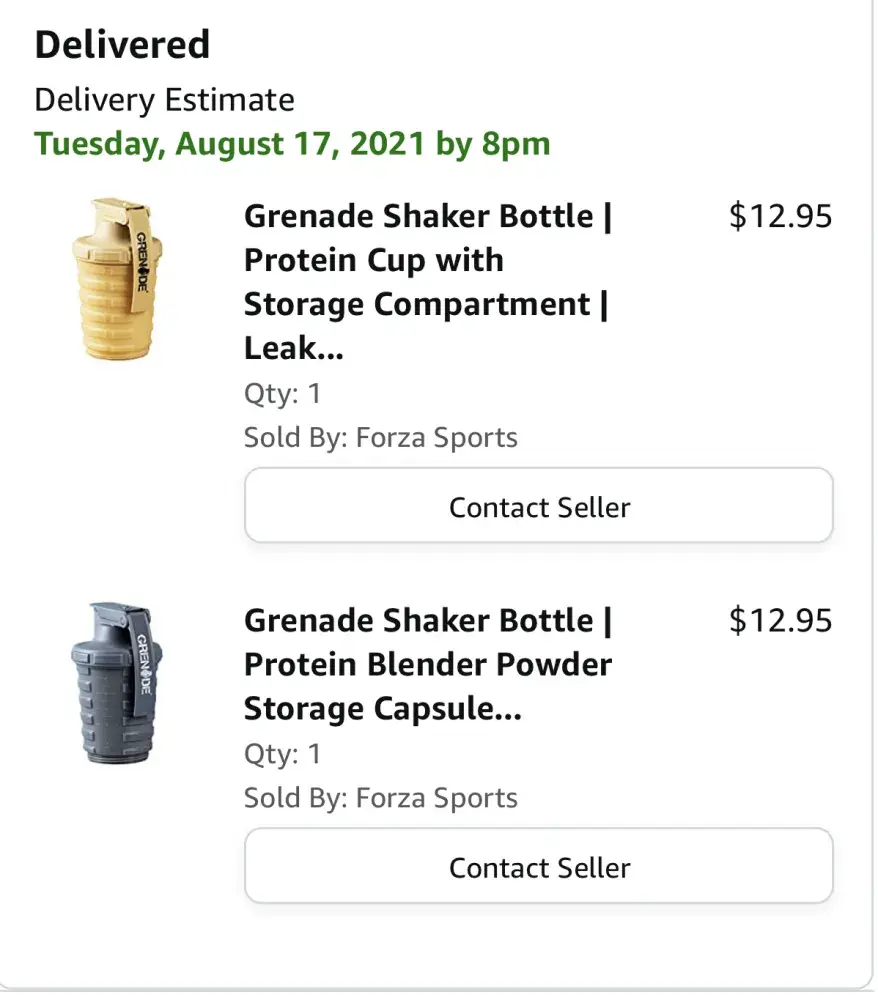This screenshot has width=878, height=1000.
Task: Click Qty: 1 under the tan bottle item
Action: click(x=282, y=393)
